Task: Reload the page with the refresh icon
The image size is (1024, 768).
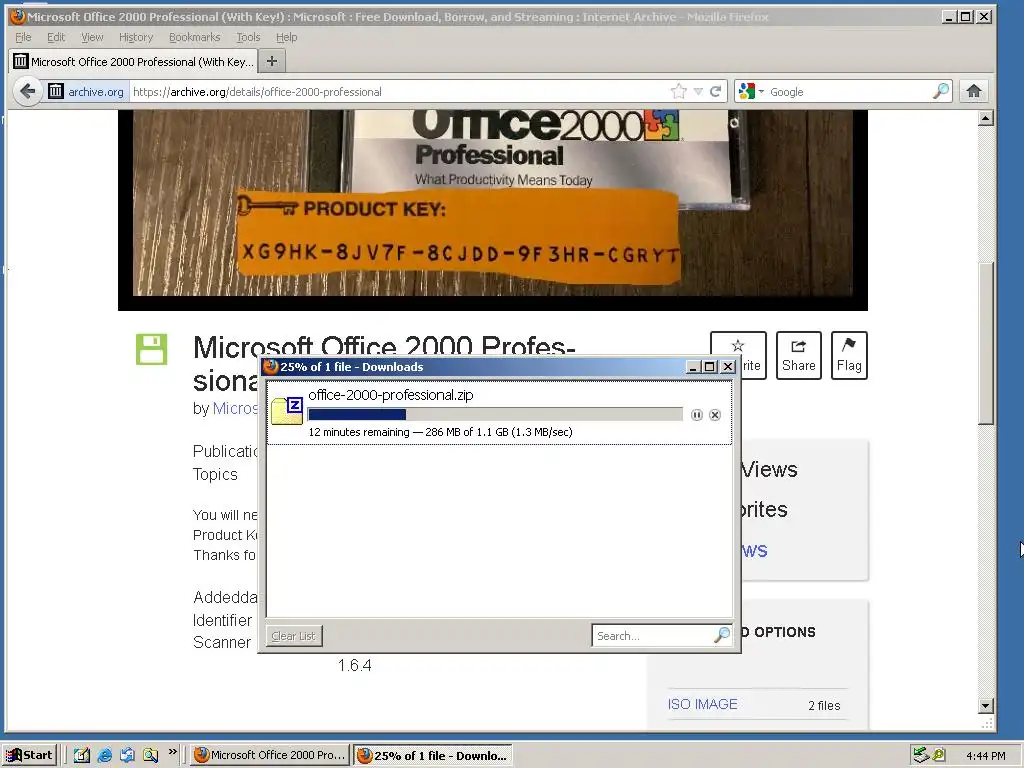Action: pos(716,91)
